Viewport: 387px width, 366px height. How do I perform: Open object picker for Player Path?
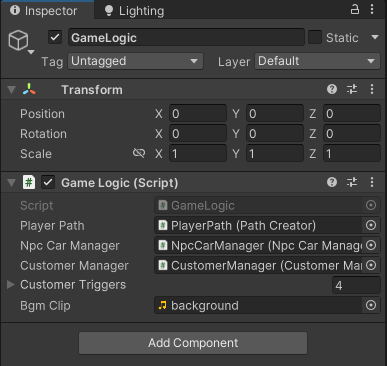pos(371,225)
